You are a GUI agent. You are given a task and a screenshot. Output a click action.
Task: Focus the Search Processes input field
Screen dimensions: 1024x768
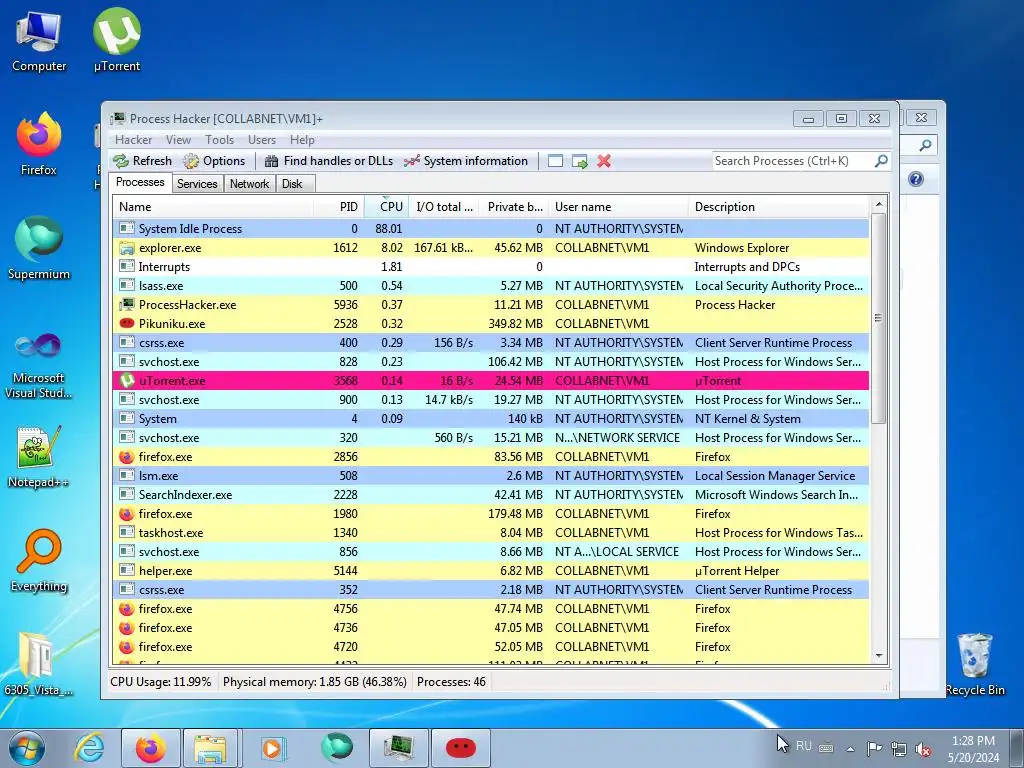(793, 161)
